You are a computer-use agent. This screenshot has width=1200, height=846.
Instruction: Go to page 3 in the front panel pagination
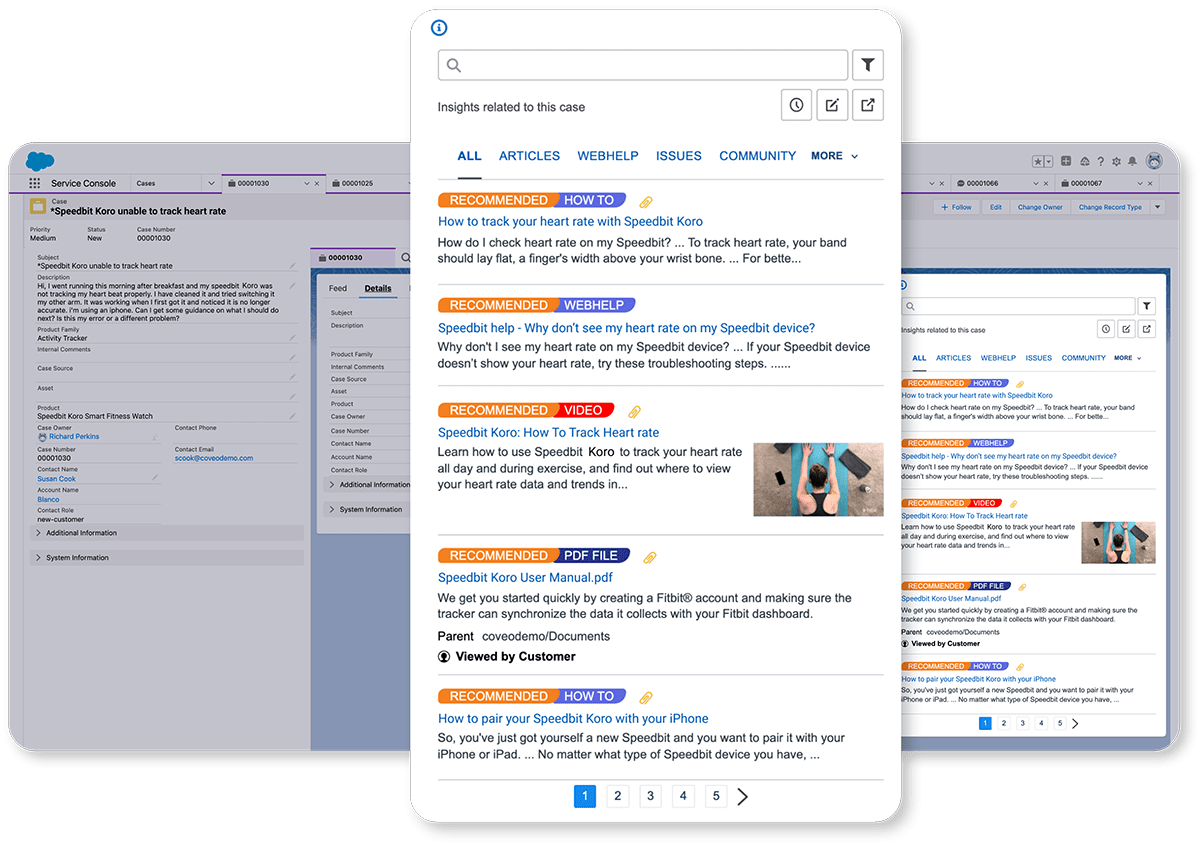pyautogui.click(x=651, y=796)
